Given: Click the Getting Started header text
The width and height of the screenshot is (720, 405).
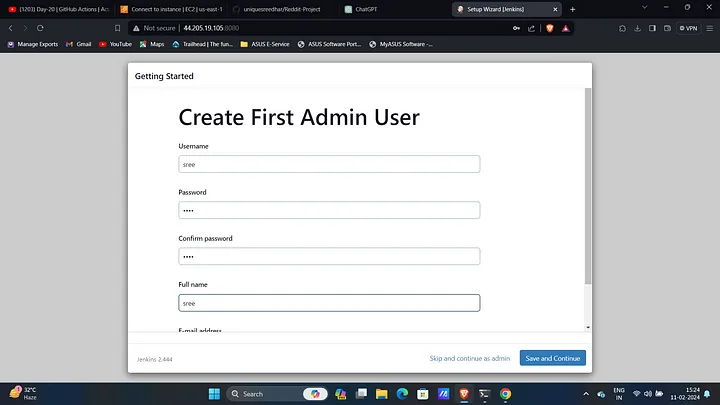Looking at the screenshot, I should point(164,76).
